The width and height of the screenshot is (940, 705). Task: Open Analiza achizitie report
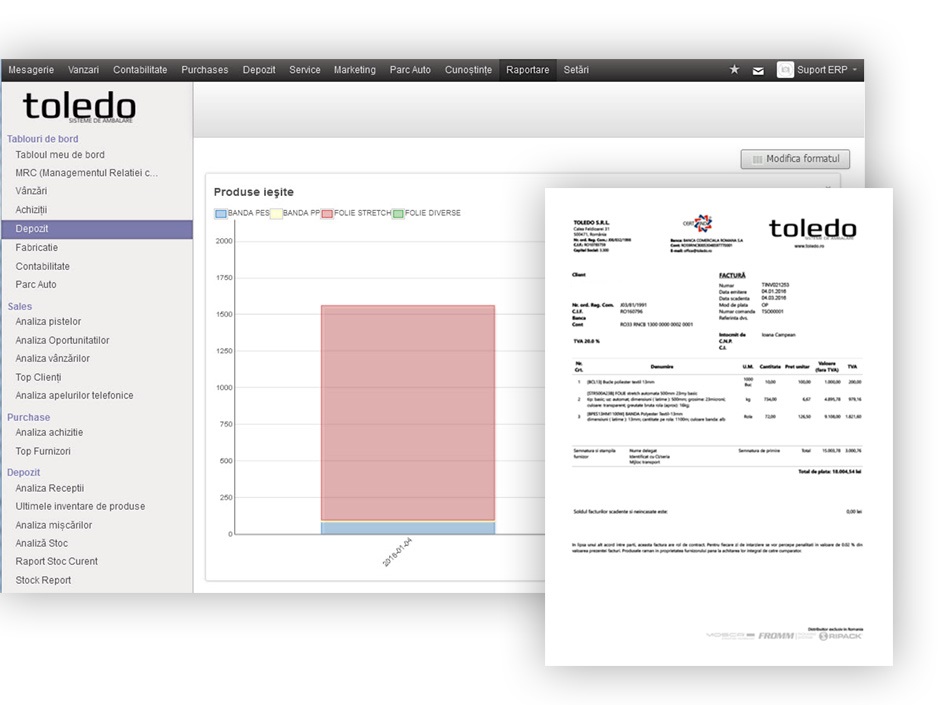point(49,432)
